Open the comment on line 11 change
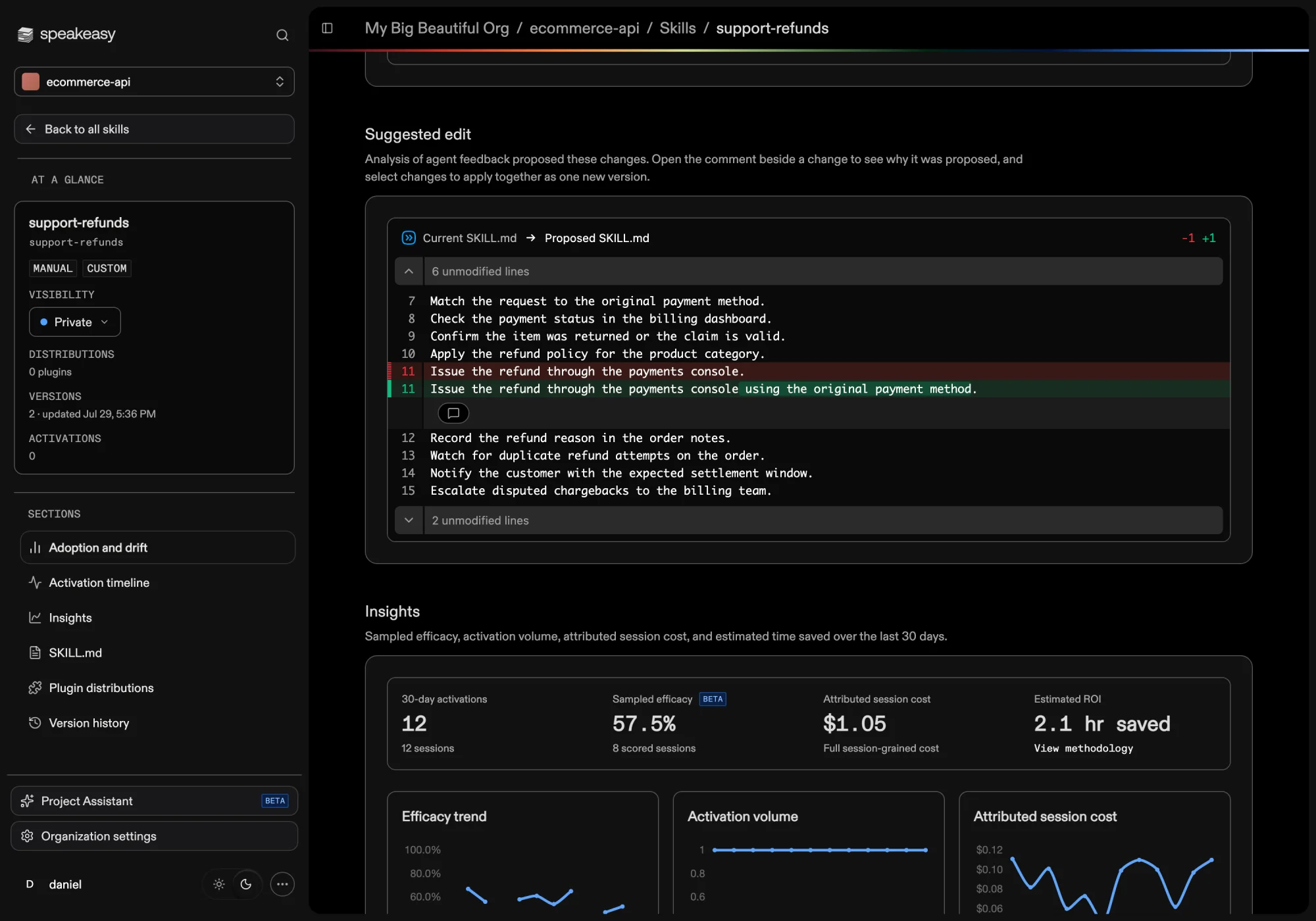Screen dimensions: 1316x921 pyautogui.click(x=453, y=413)
